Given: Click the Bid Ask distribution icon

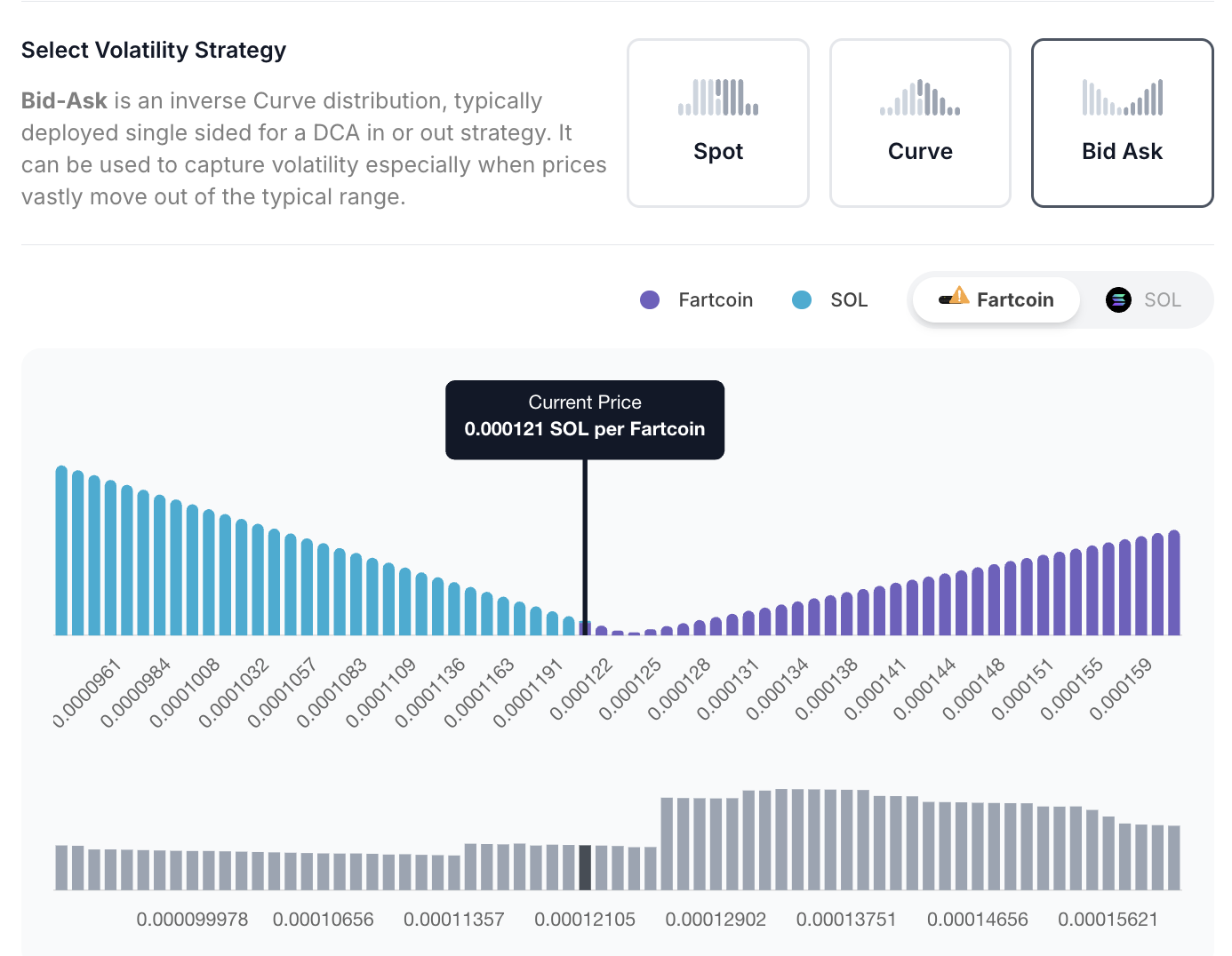Looking at the screenshot, I should pos(1122,97).
